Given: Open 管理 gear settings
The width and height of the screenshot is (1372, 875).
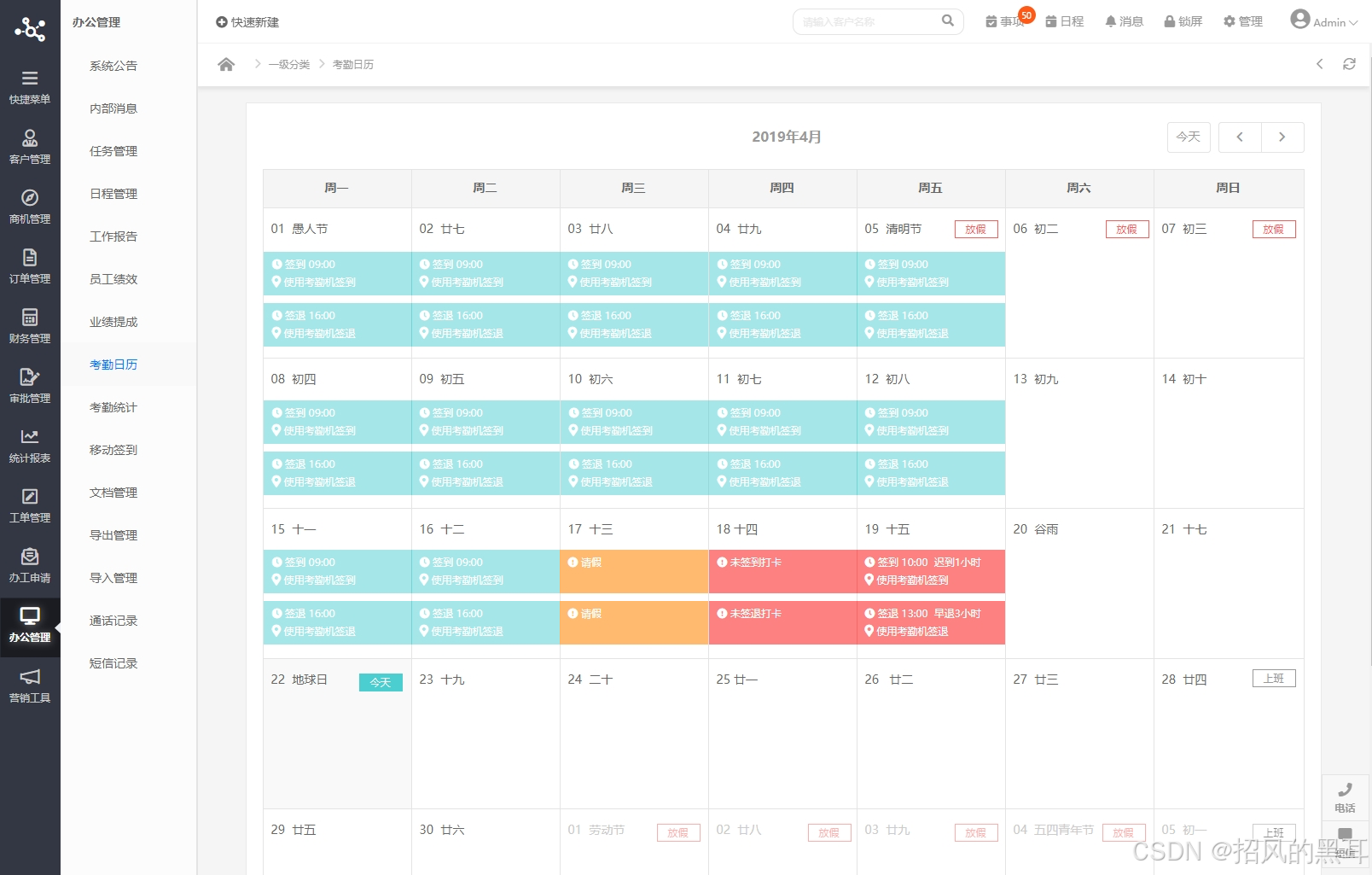Looking at the screenshot, I should [1243, 21].
